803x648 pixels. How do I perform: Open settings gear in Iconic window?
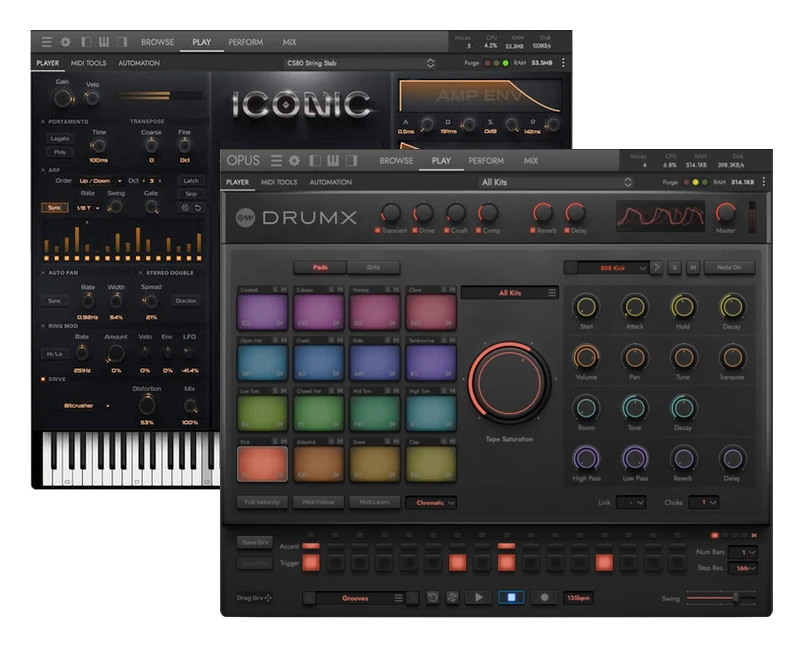tap(66, 42)
